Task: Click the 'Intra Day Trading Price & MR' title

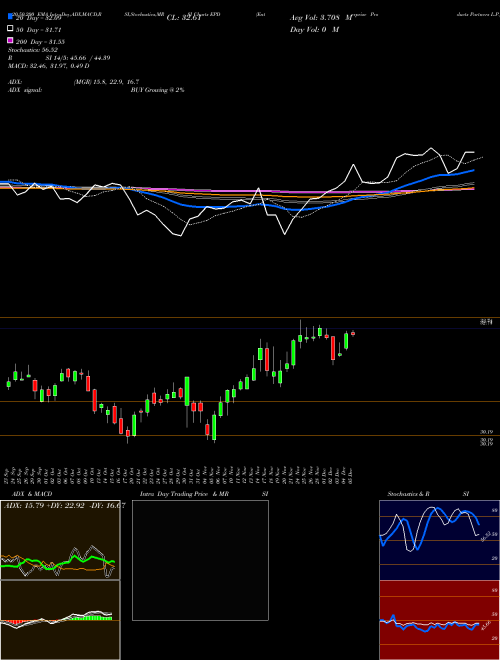Action: (184, 494)
